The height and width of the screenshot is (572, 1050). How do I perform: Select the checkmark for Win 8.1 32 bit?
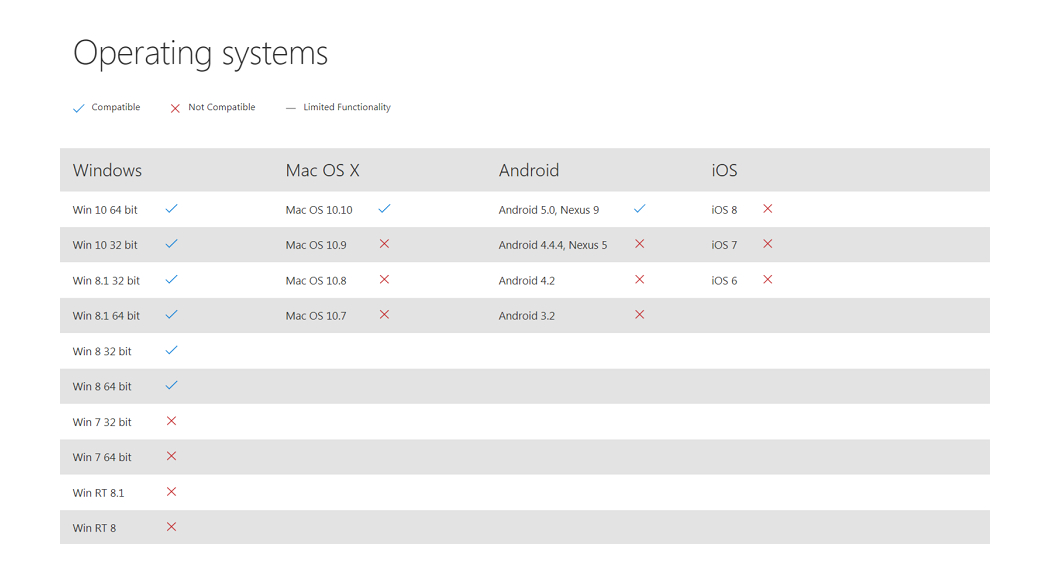[x=171, y=279]
